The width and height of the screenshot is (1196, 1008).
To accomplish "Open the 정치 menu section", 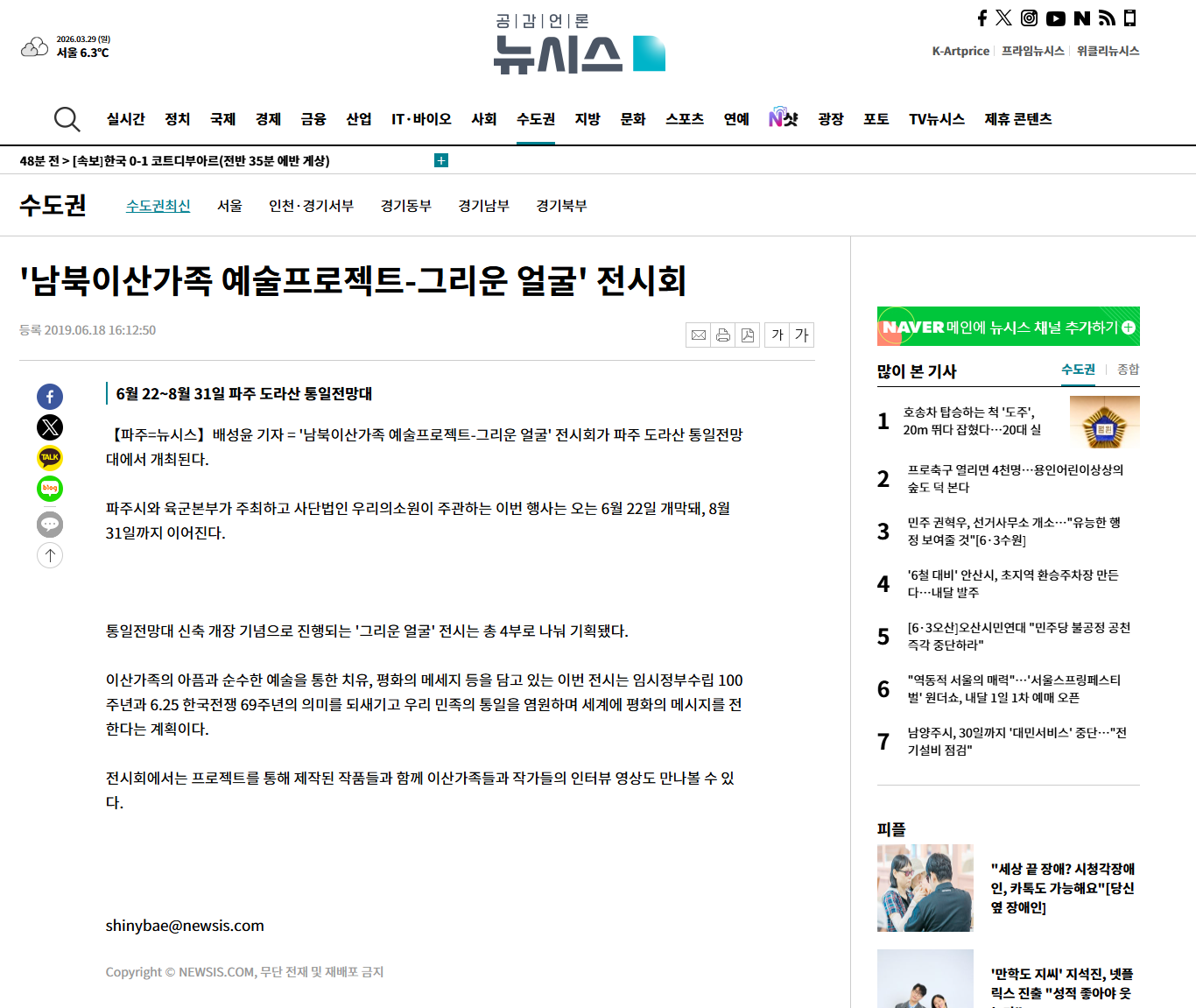I will click(x=178, y=119).
